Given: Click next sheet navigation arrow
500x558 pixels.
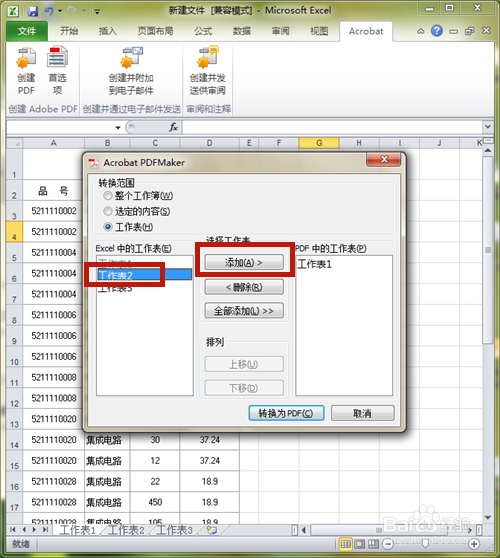Looking at the screenshot, I should click(35, 530).
